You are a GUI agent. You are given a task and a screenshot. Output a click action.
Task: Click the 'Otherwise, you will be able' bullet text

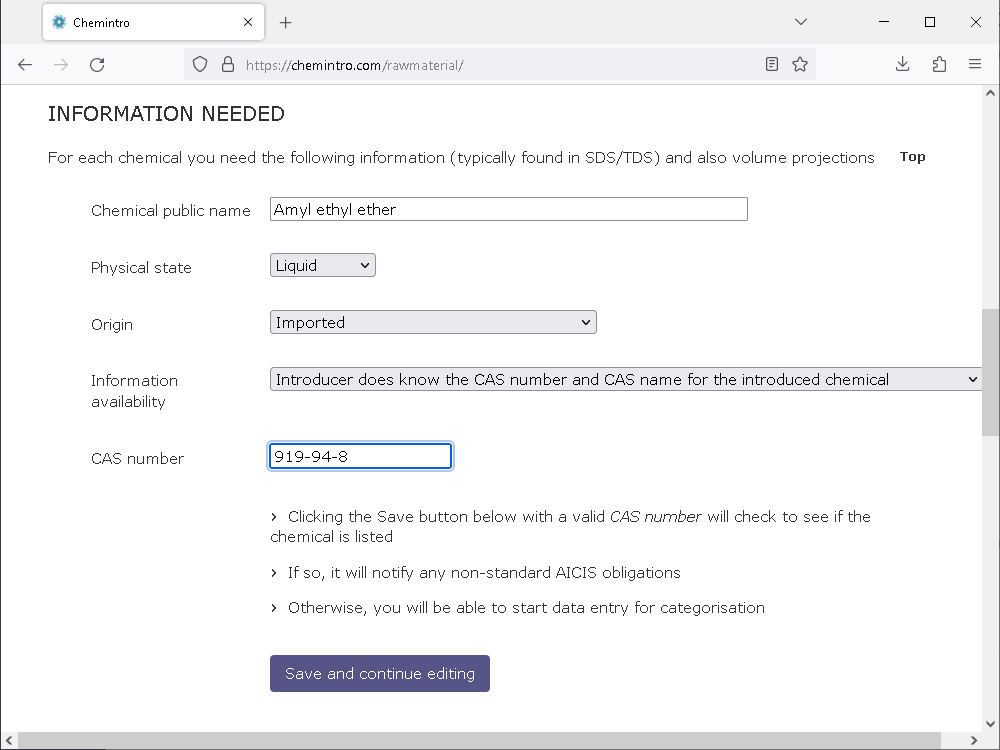(x=526, y=608)
